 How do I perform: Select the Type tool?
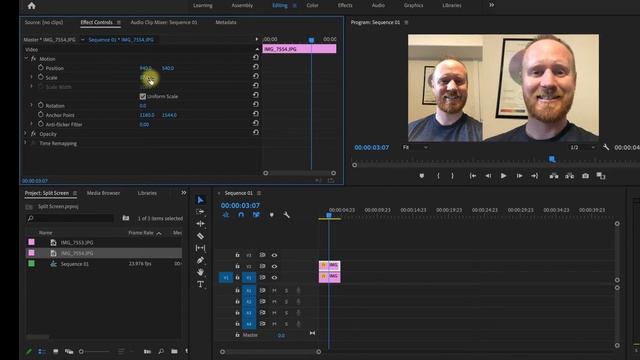pyautogui.click(x=200, y=284)
